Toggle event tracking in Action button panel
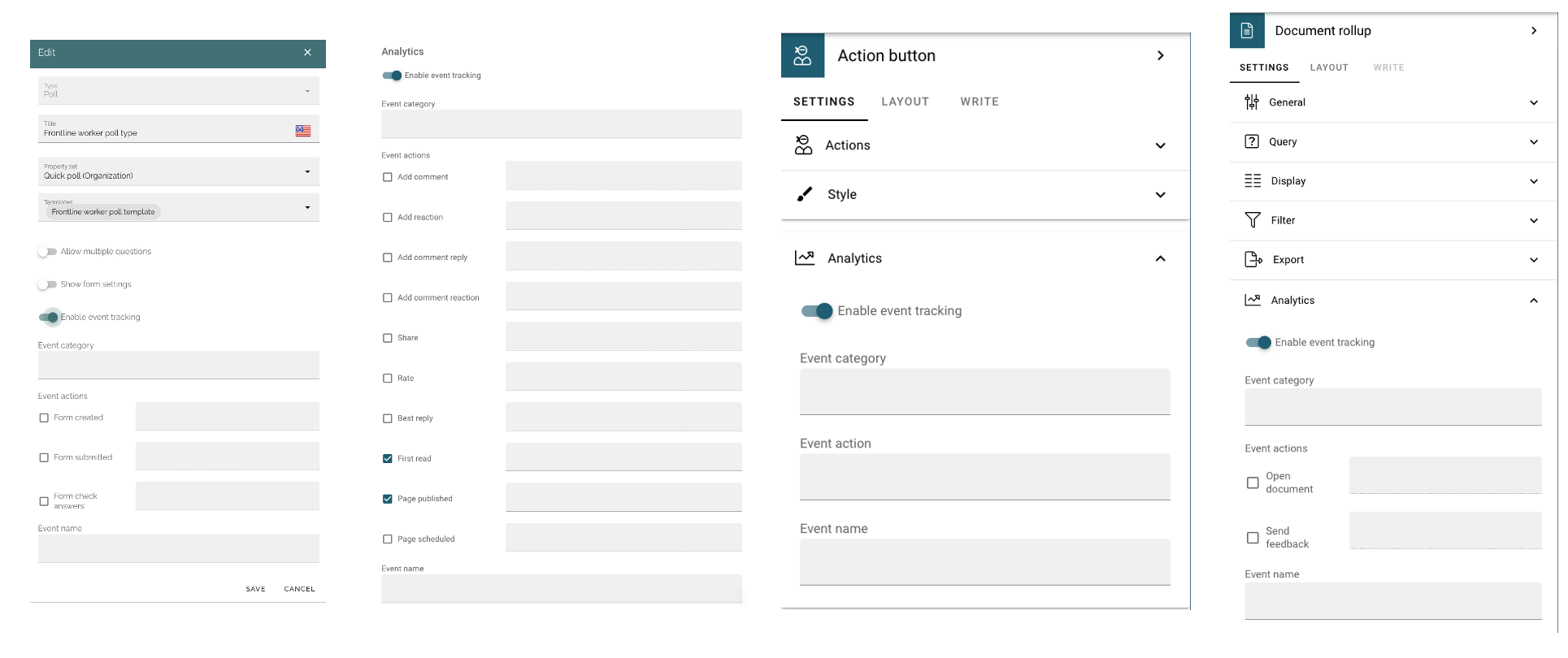The image size is (1568, 658). pos(817,311)
